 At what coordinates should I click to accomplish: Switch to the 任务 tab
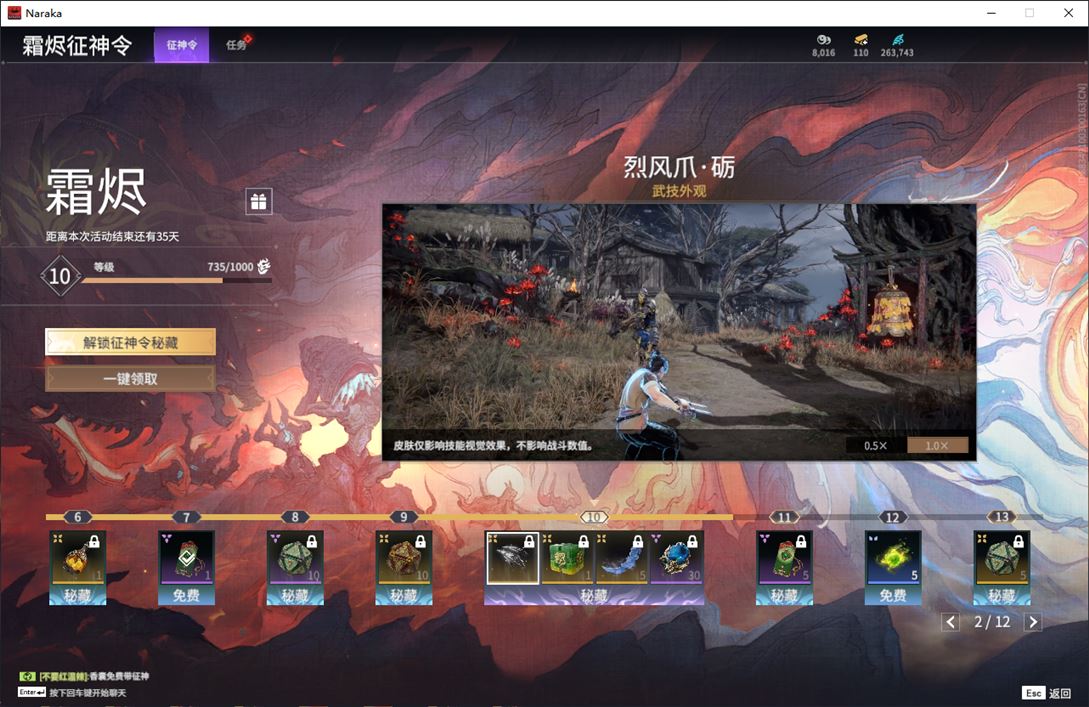click(x=237, y=45)
